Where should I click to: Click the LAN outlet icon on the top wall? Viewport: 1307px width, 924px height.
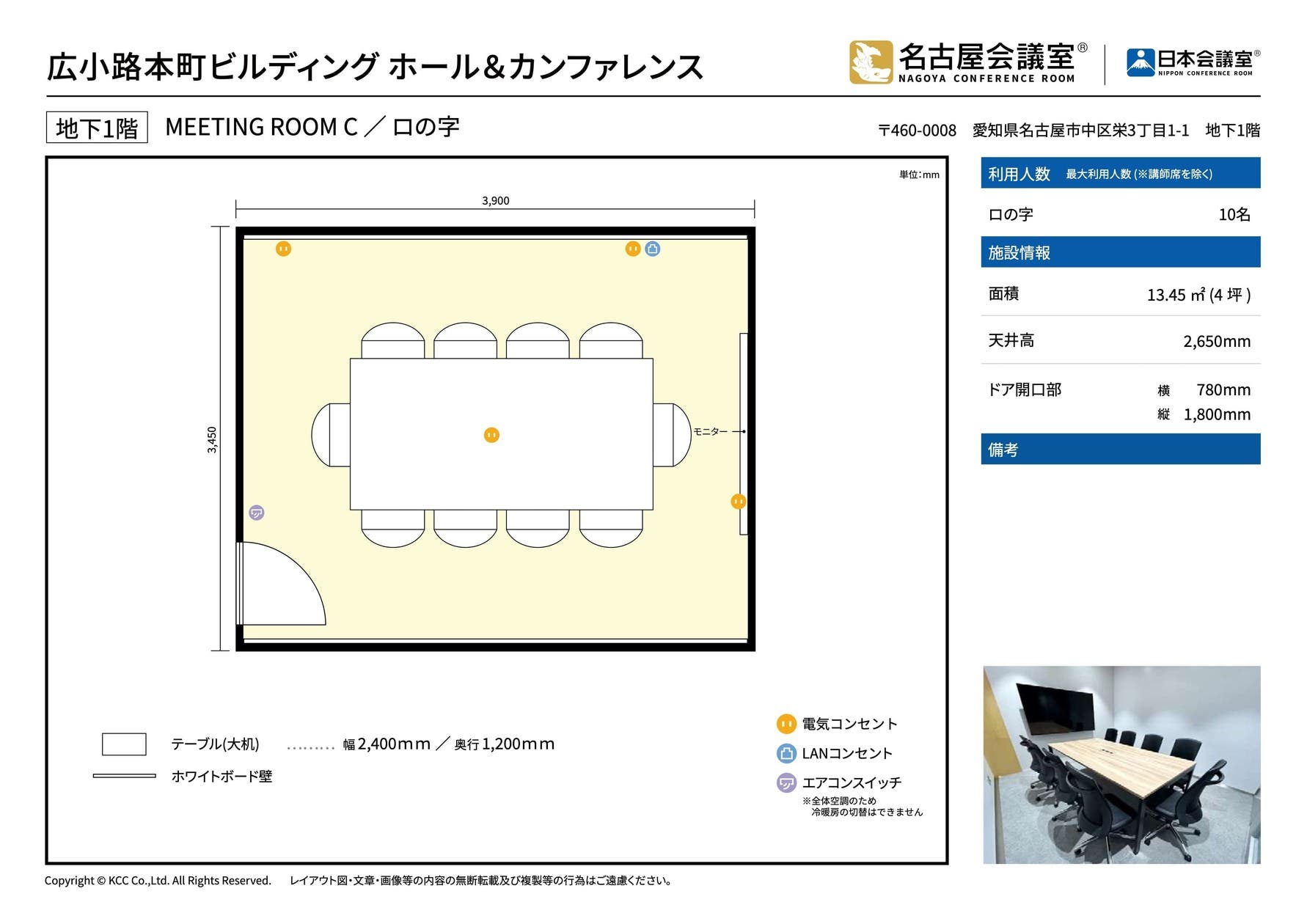651,249
